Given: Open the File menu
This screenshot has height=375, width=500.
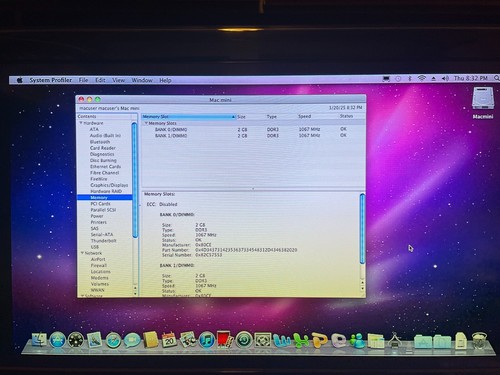Looking at the screenshot, I should pyautogui.click(x=83, y=80).
